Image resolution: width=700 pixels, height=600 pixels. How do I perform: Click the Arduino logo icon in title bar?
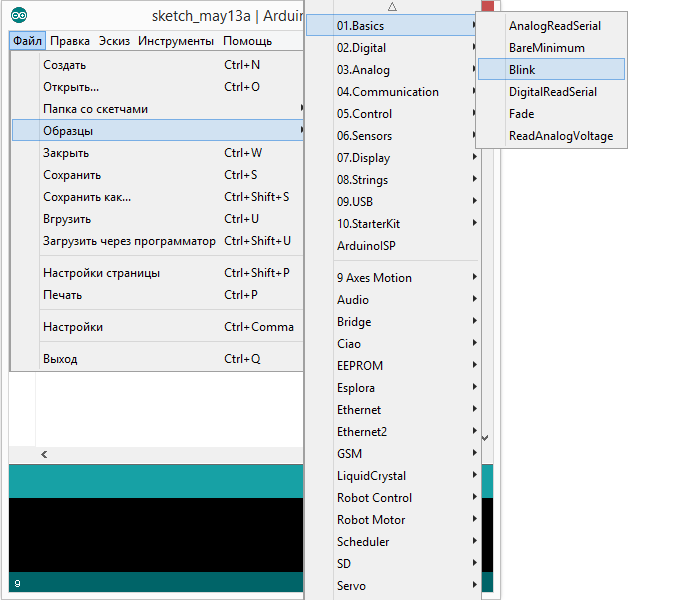point(20,16)
